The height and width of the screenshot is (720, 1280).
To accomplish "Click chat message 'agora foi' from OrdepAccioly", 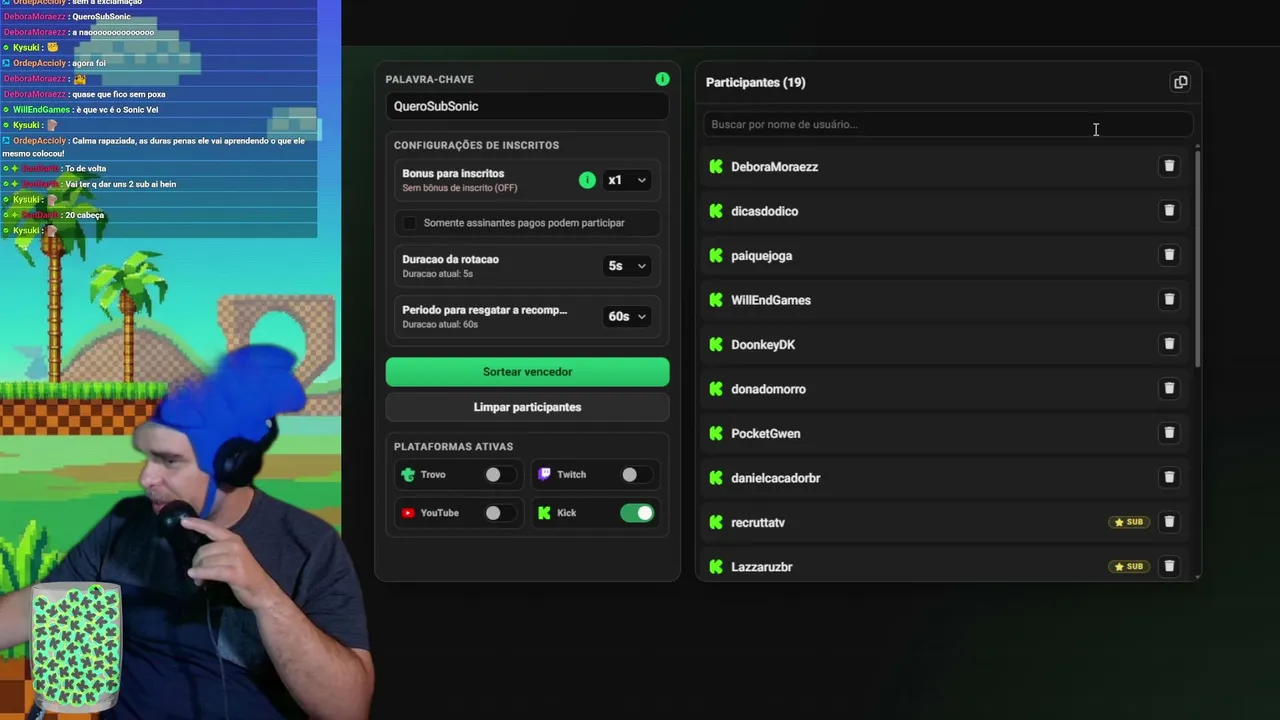I will [89, 63].
